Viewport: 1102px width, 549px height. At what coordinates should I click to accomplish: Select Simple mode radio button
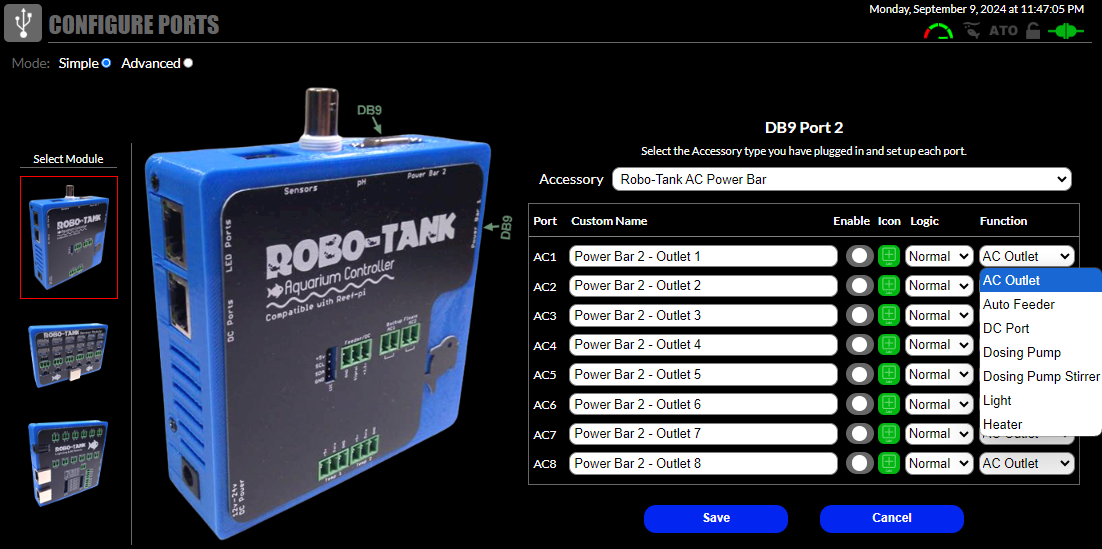point(106,63)
